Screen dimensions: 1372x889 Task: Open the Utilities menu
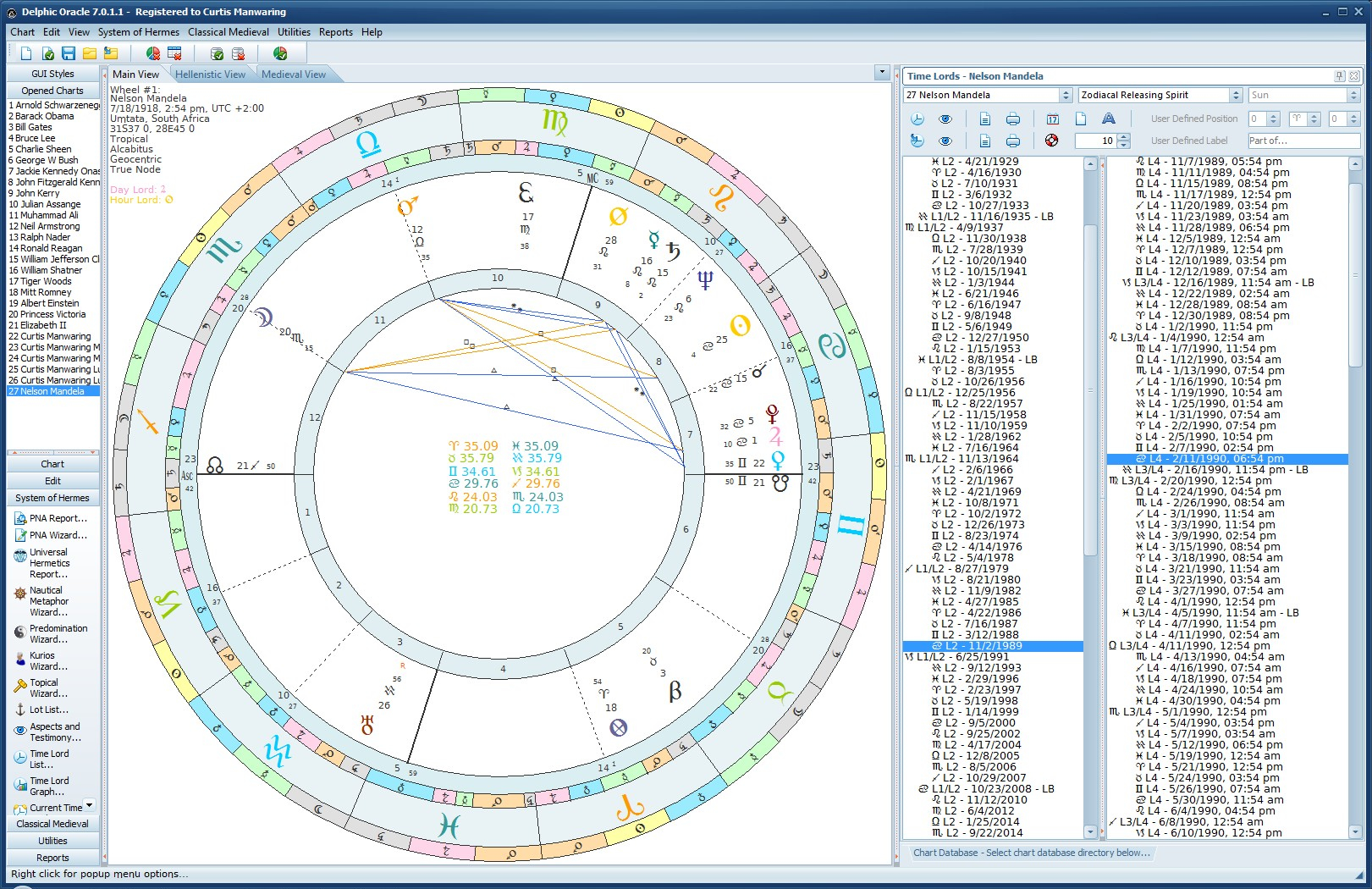tap(294, 32)
